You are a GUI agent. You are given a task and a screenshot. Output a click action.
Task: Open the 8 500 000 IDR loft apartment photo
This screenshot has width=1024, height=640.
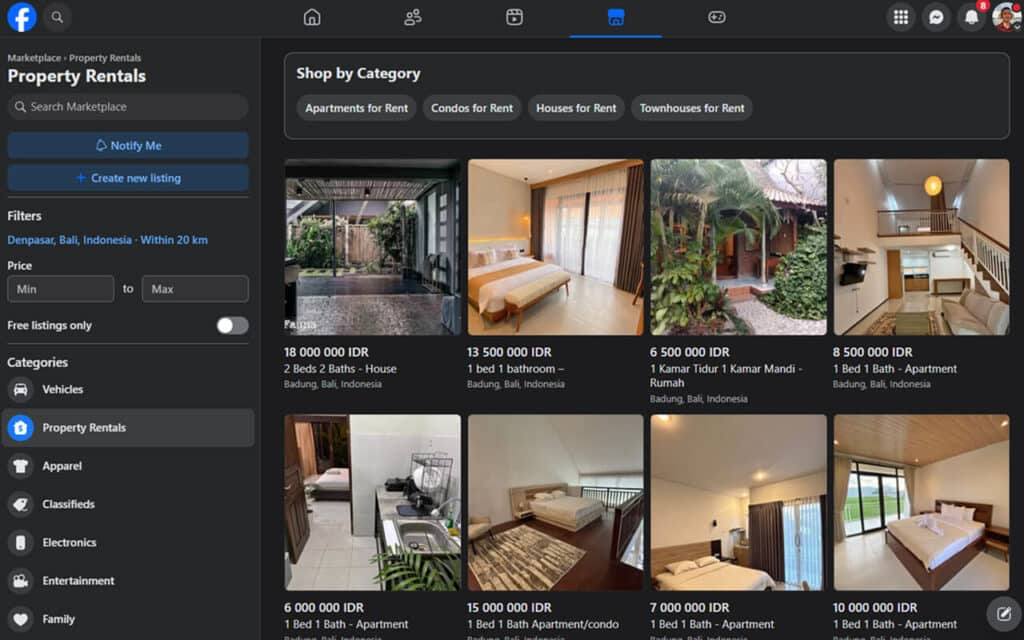click(921, 247)
